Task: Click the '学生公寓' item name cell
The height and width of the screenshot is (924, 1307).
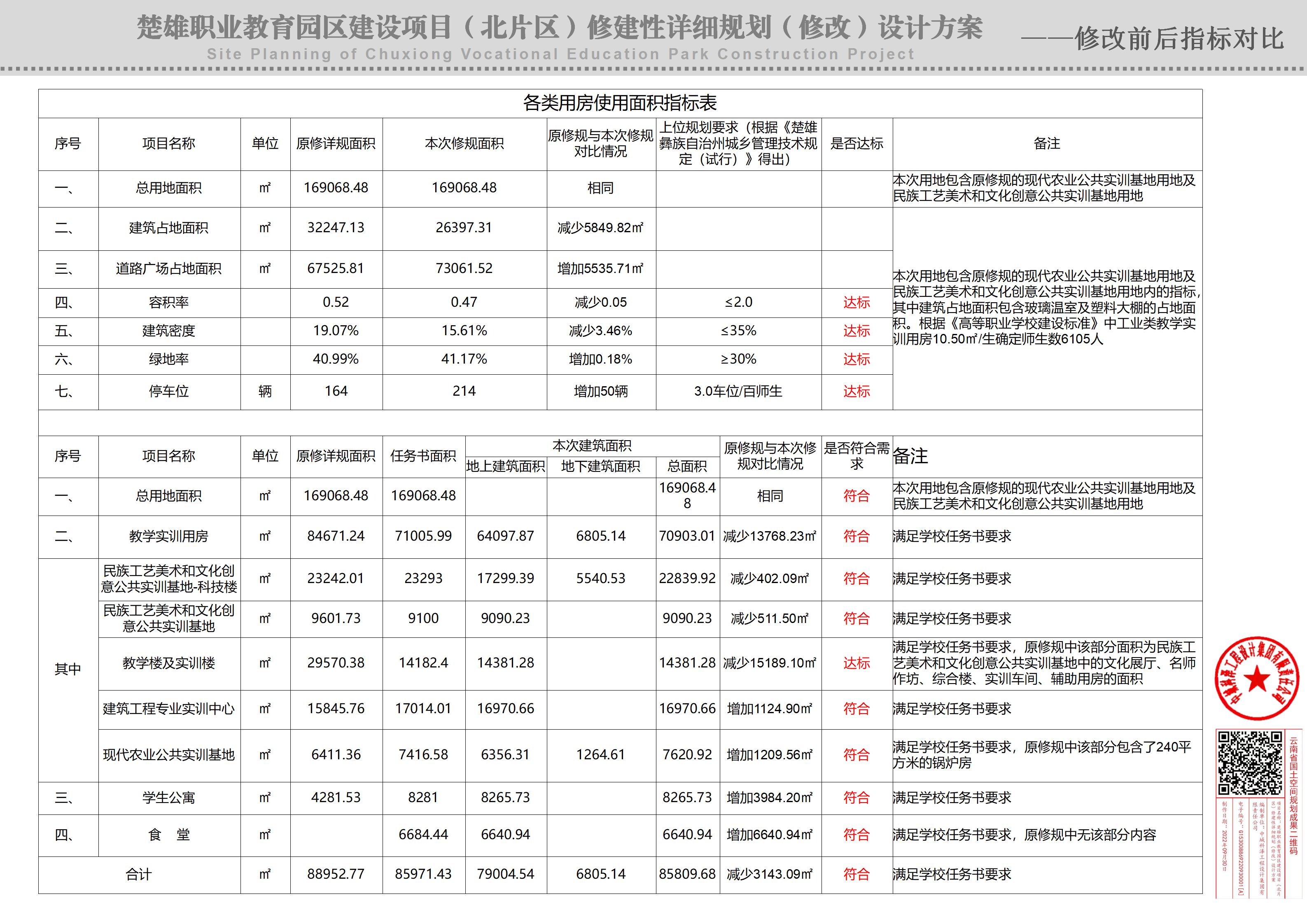Action: pyautogui.click(x=168, y=798)
